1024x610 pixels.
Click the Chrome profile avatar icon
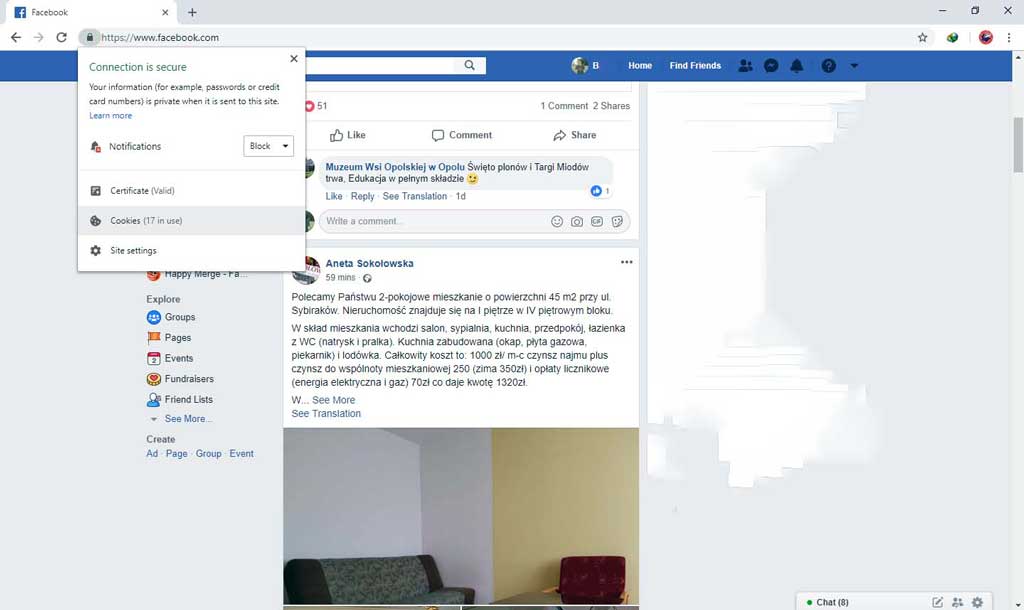pyautogui.click(x=985, y=37)
